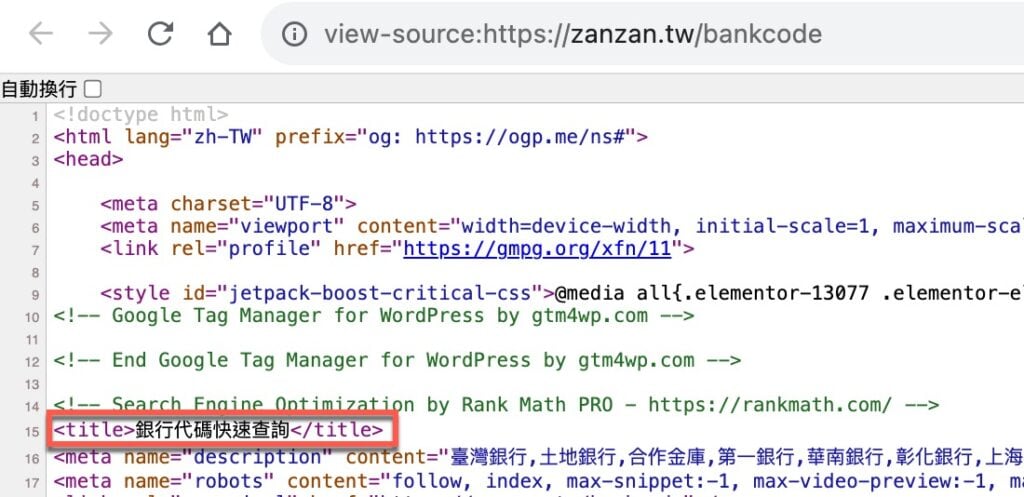Focus the view-source URL address bar

tap(642, 33)
